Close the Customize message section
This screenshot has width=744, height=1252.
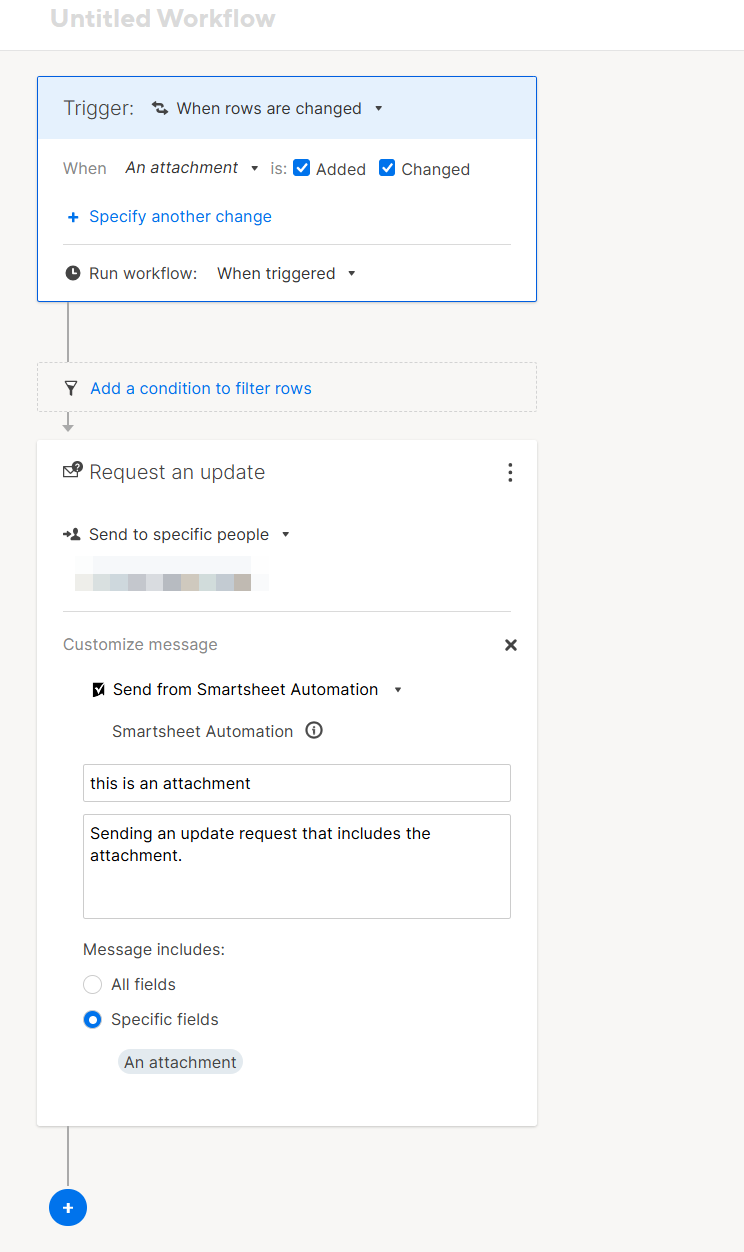511,645
